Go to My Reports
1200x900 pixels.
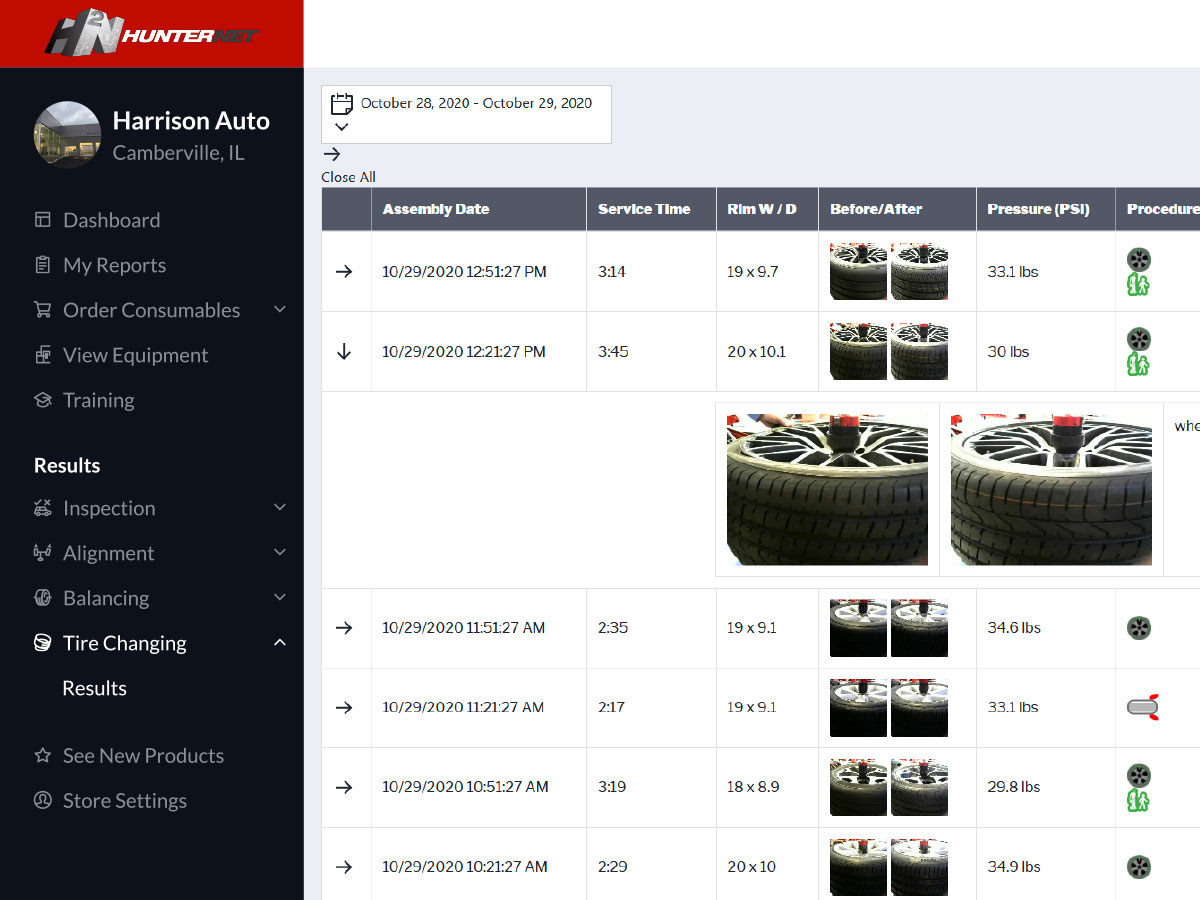[114, 265]
